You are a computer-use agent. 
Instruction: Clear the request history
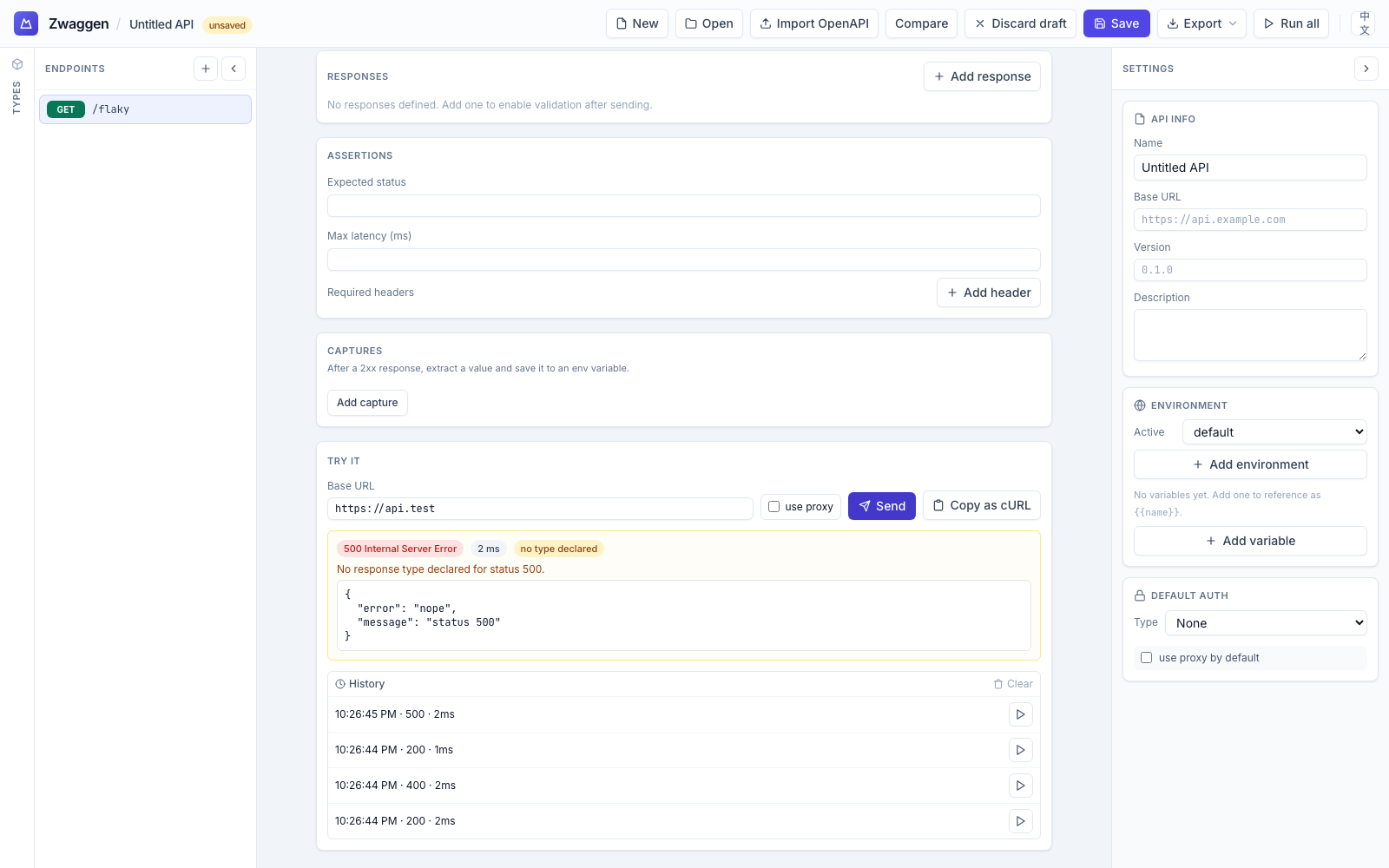(x=1013, y=684)
